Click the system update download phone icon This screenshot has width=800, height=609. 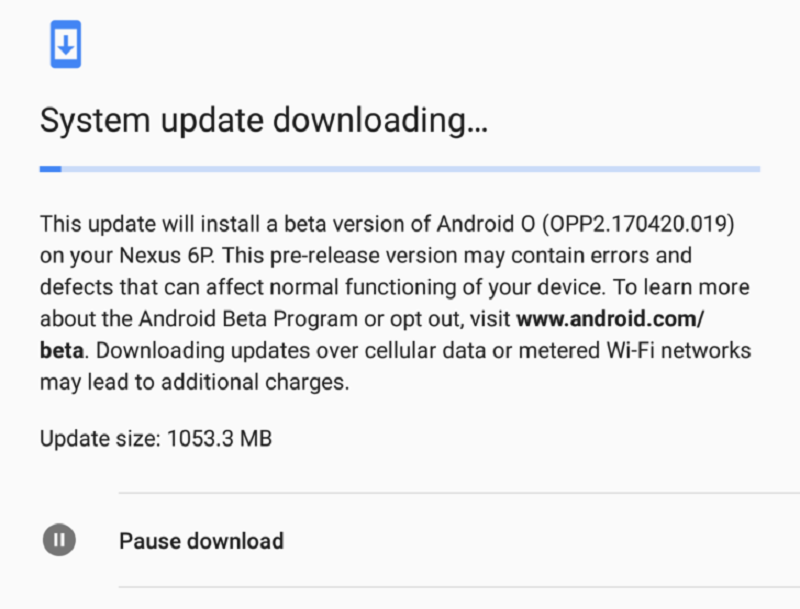(x=66, y=45)
